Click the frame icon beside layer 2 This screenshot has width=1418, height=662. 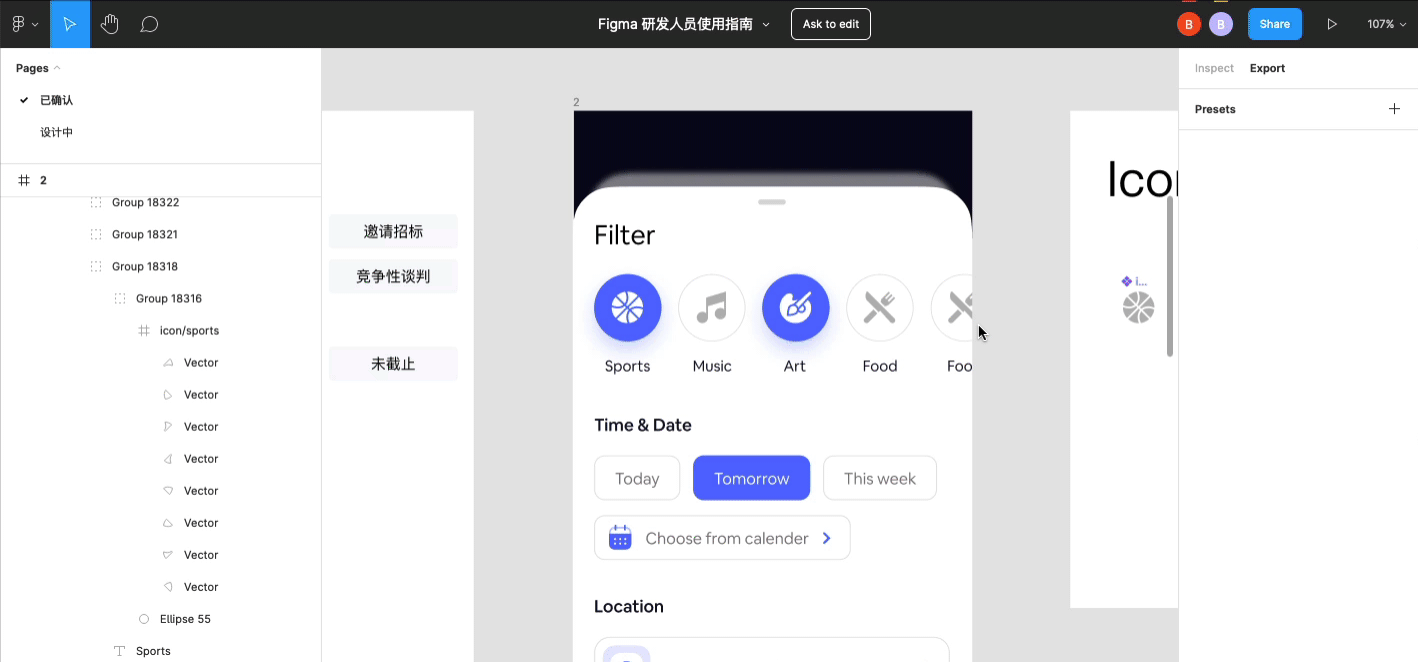pos(24,180)
